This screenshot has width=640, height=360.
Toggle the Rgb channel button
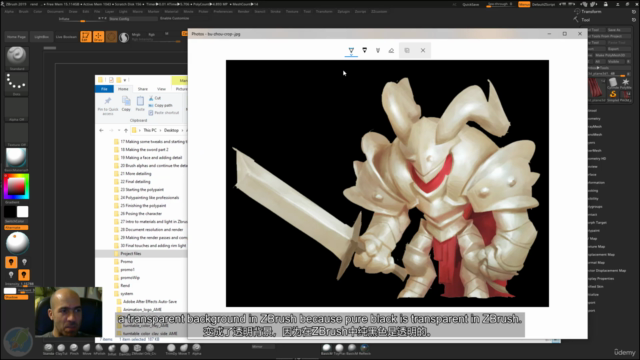(x=151, y=35)
